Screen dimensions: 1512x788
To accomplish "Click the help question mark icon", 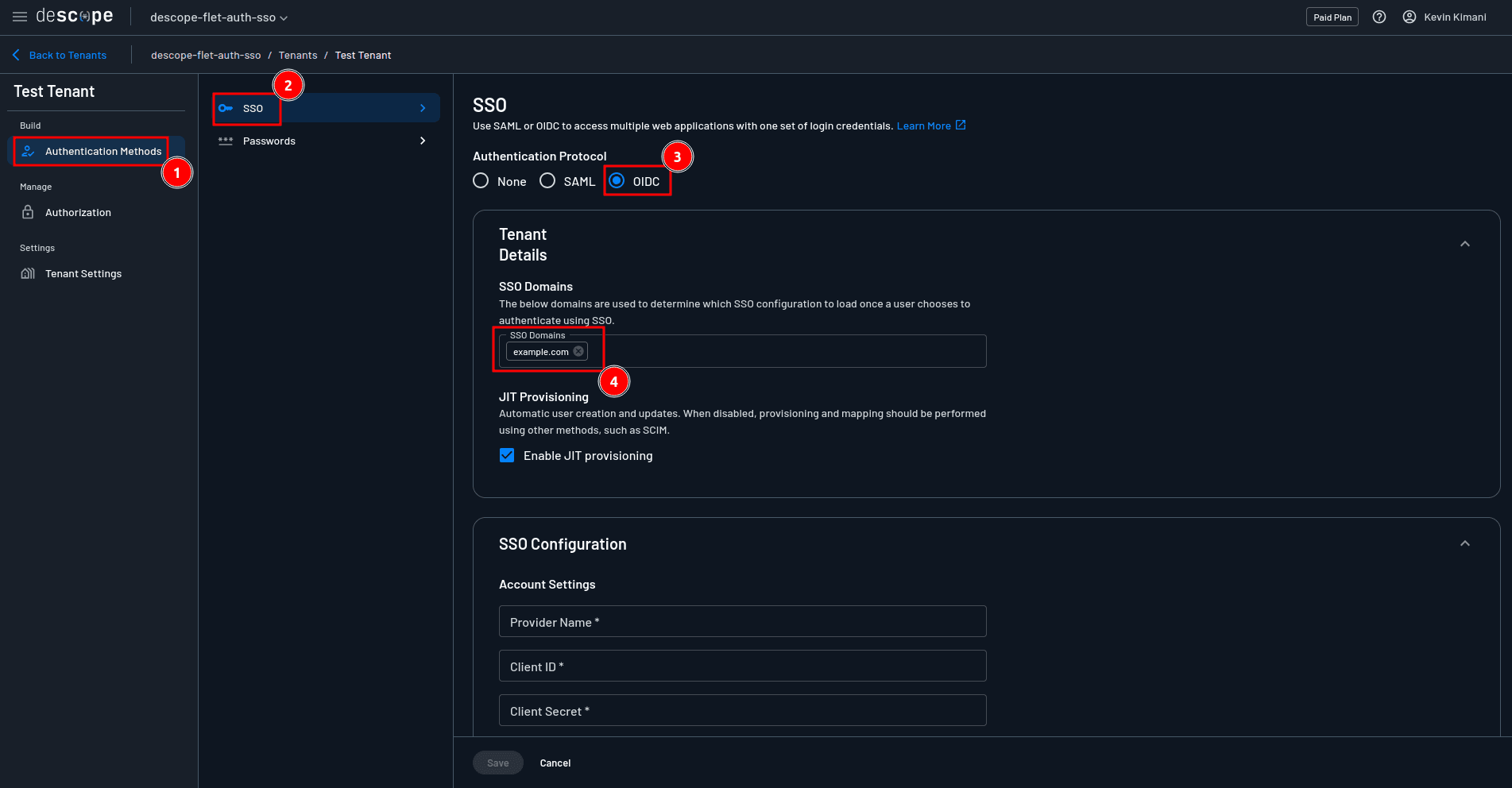I will (x=1379, y=17).
